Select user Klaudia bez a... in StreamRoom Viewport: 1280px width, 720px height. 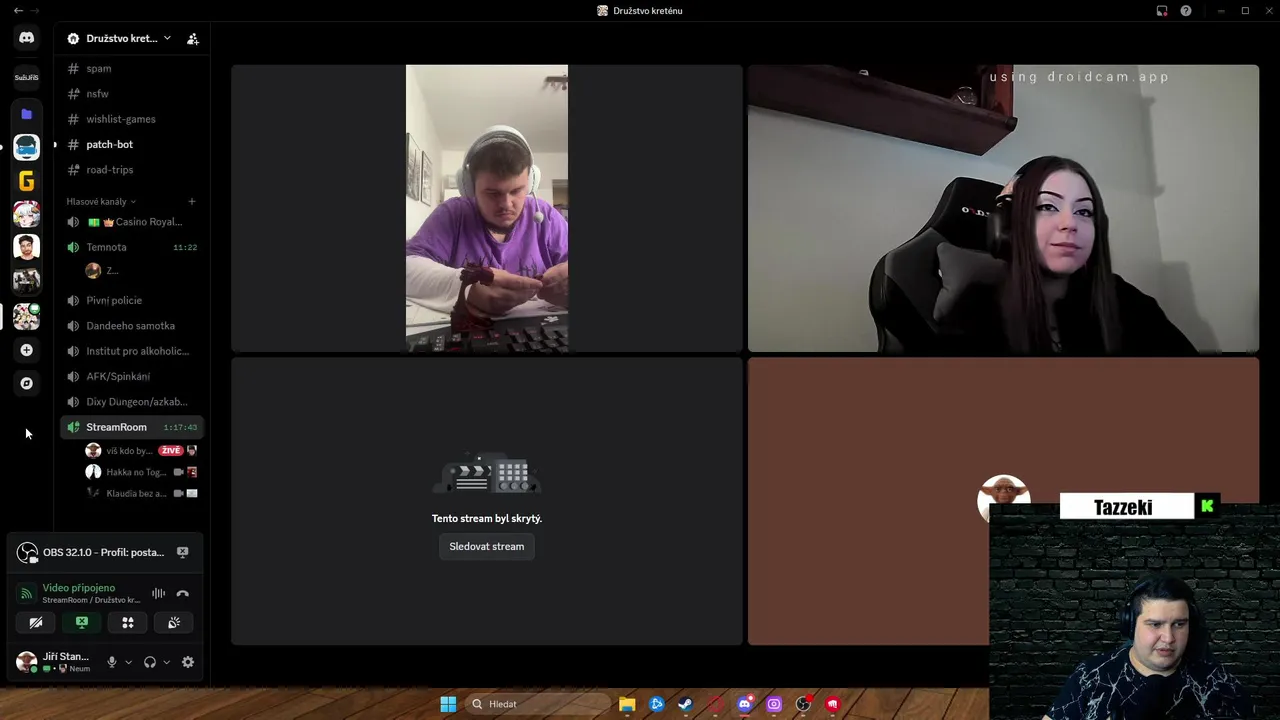coord(141,494)
